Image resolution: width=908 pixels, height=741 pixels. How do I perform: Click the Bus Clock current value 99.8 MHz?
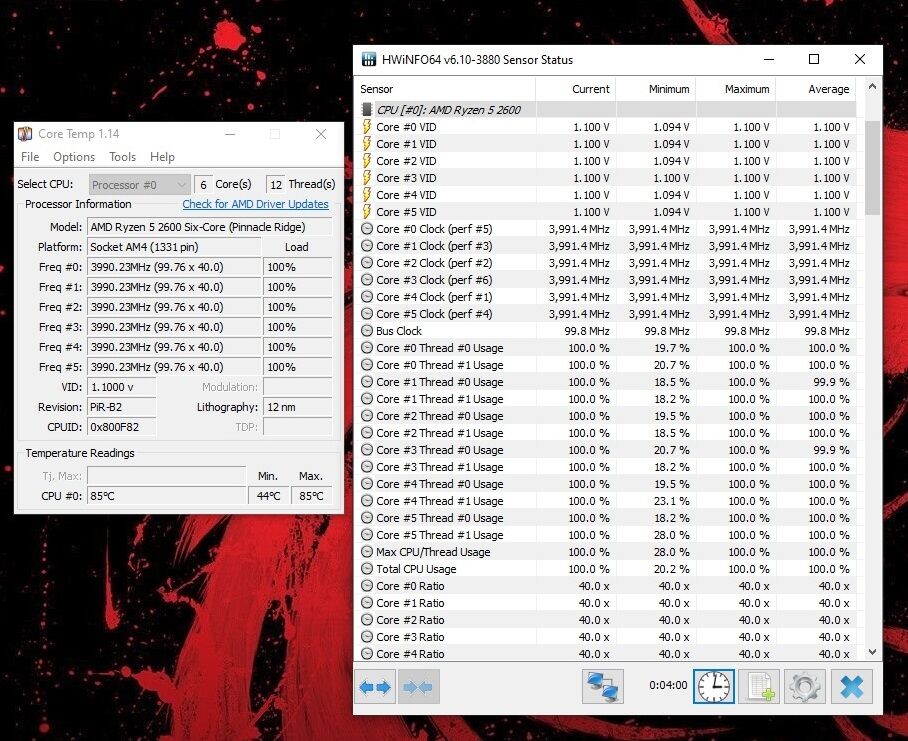587,331
